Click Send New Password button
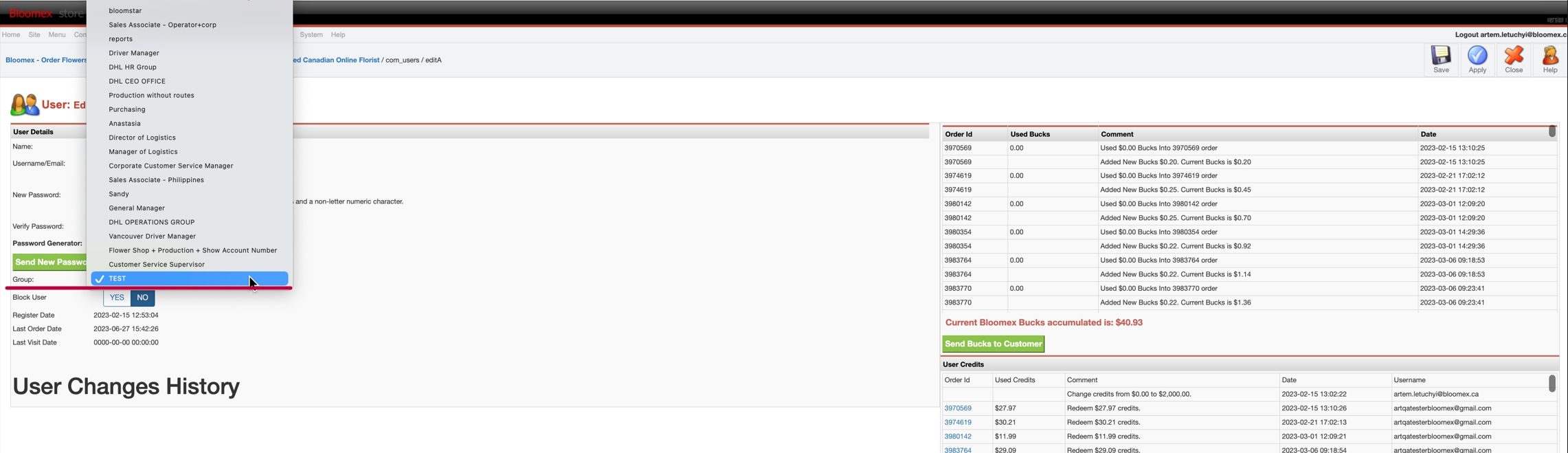Image resolution: width=1568 pixels, height=453 pixels. pyautogui.click(x=49, y=262)
